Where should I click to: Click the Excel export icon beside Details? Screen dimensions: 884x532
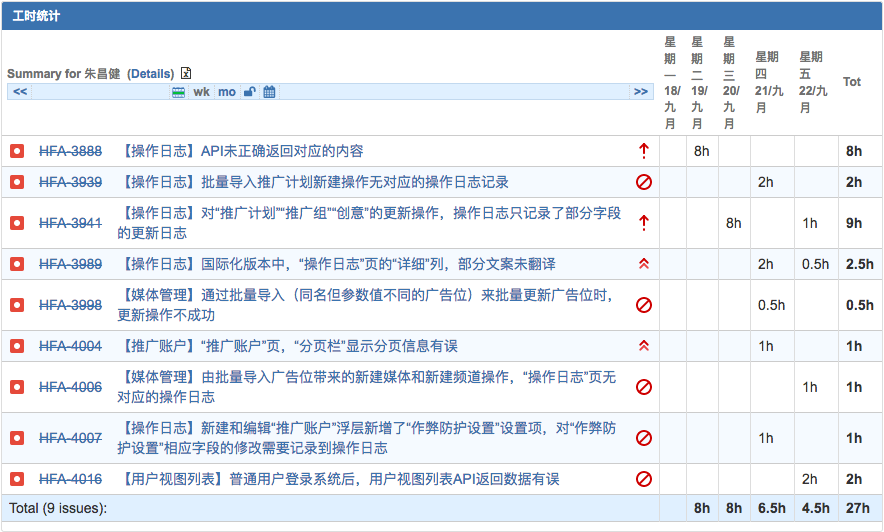(186, 73)
